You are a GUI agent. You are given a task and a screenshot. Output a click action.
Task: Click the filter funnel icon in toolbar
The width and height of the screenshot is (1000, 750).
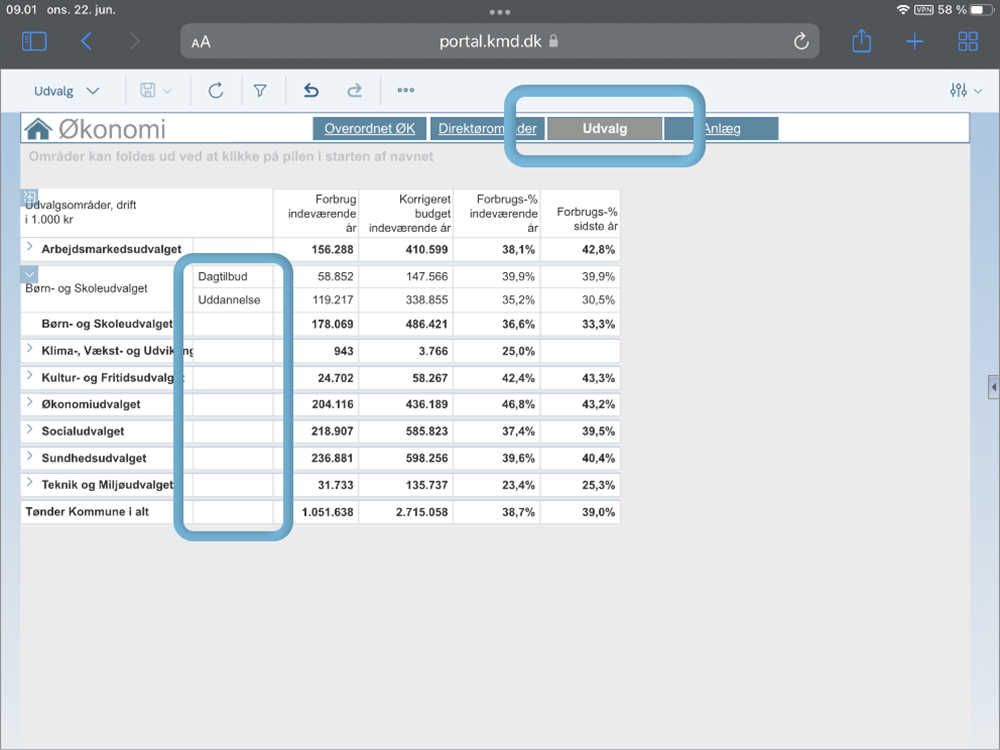pyautogui.click(x=260, y=91)
